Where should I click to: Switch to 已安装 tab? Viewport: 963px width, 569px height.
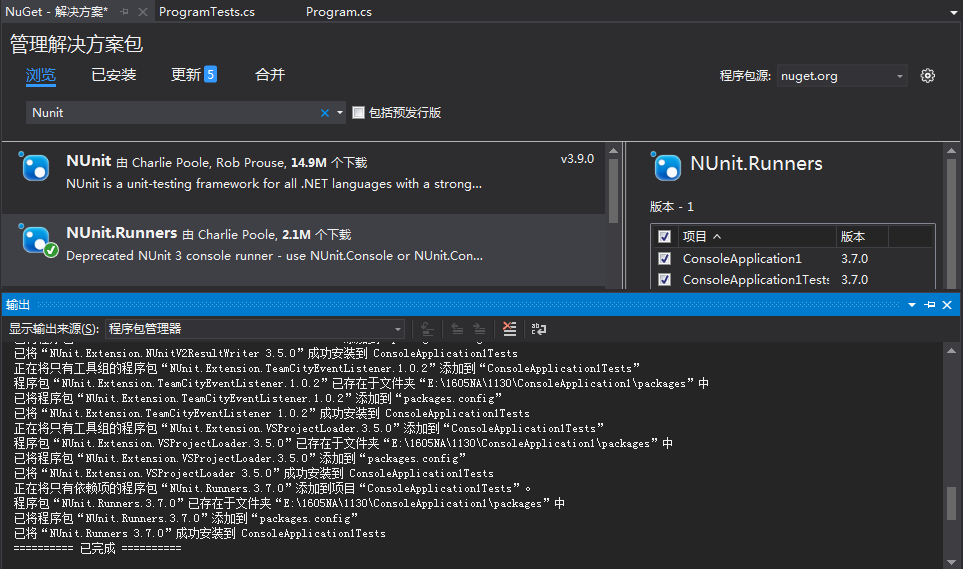click(x=114, y=75)
